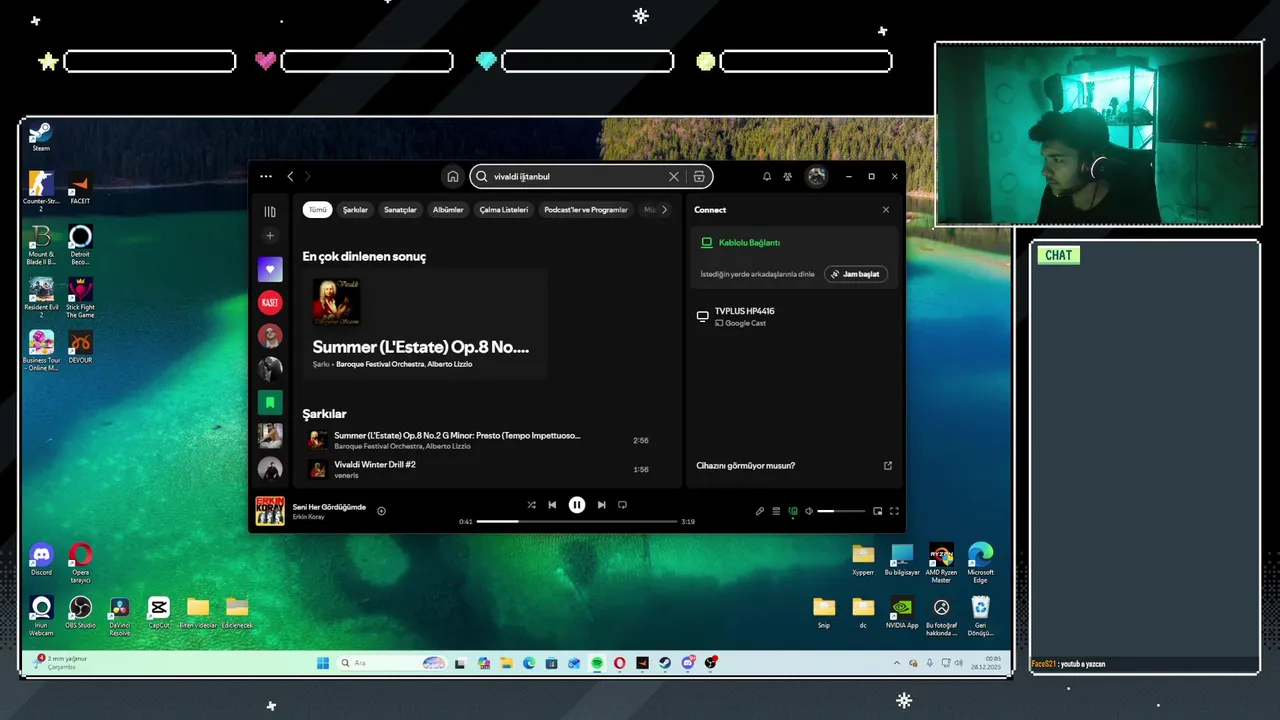The height and width of the screenshot is (720, 1280).
Task: Open Summer (L'Estate) top result card
Action: pyautogui.click(x=424, y=323)
